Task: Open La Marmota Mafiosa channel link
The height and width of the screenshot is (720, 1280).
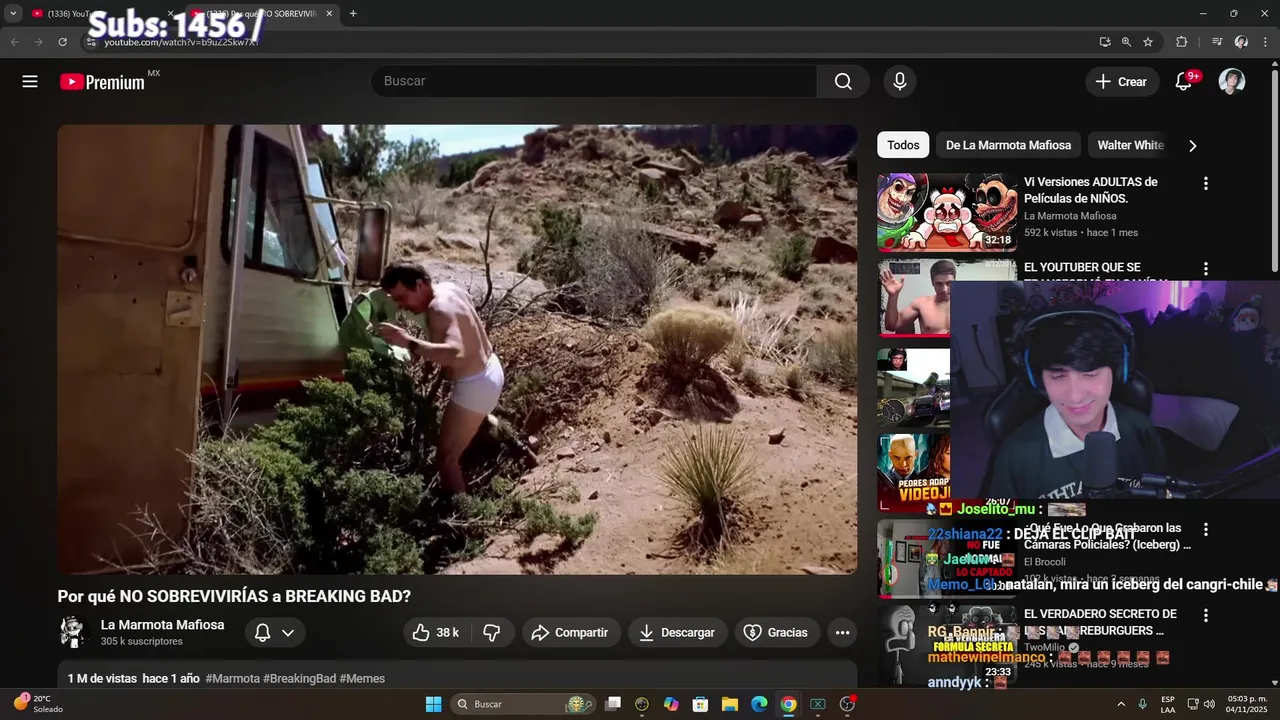Action: [x=162, y=625]
